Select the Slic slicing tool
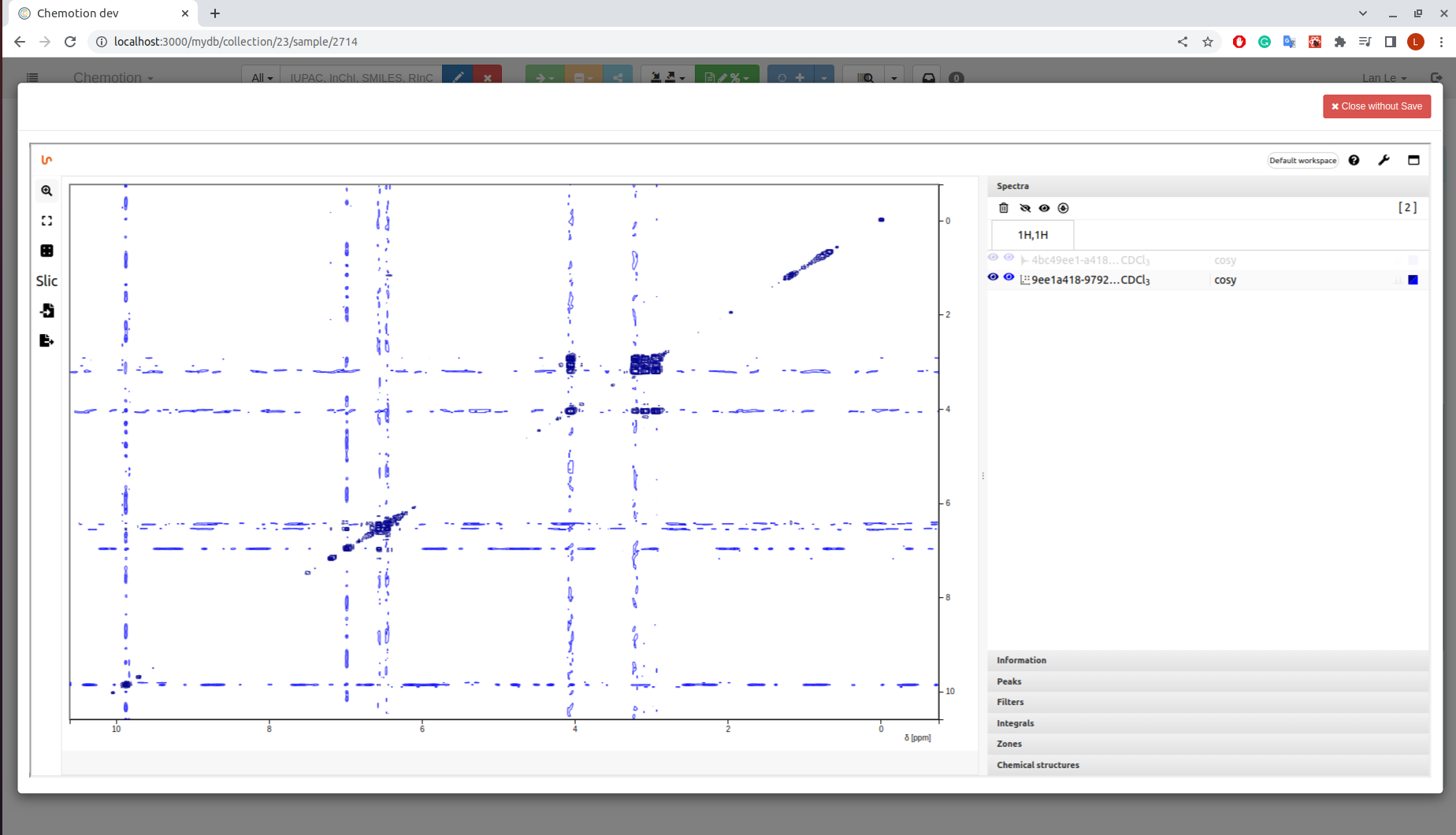Image resolution: width=1456 pixels, height=835 pixels. [x=46, y=280]
